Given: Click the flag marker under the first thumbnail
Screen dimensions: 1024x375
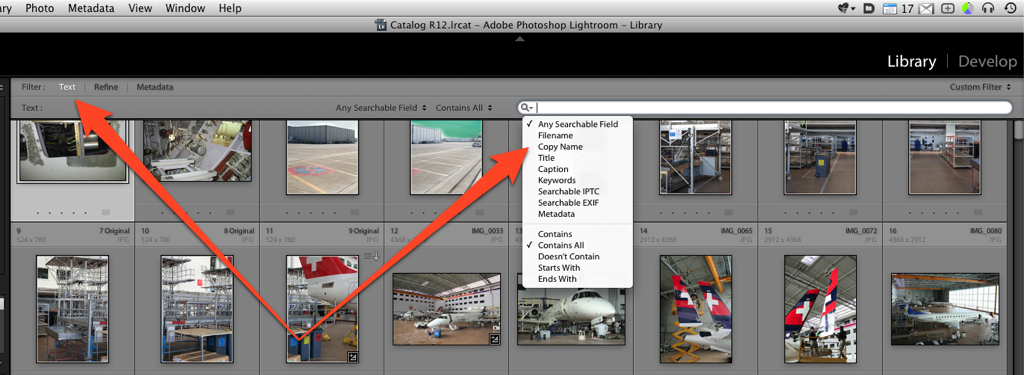Looking at the screenshot, I should click(x=106, y=212).
